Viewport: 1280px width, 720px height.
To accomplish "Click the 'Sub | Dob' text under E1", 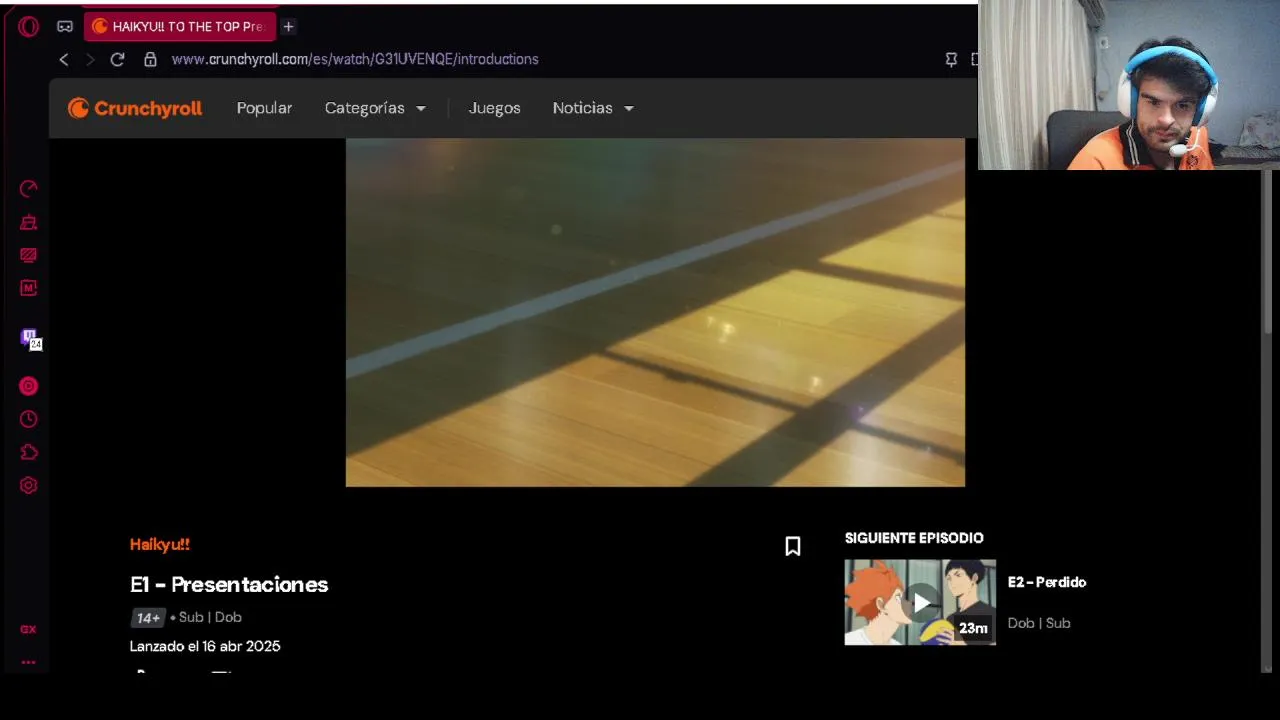I will click(x=210, y=617).
